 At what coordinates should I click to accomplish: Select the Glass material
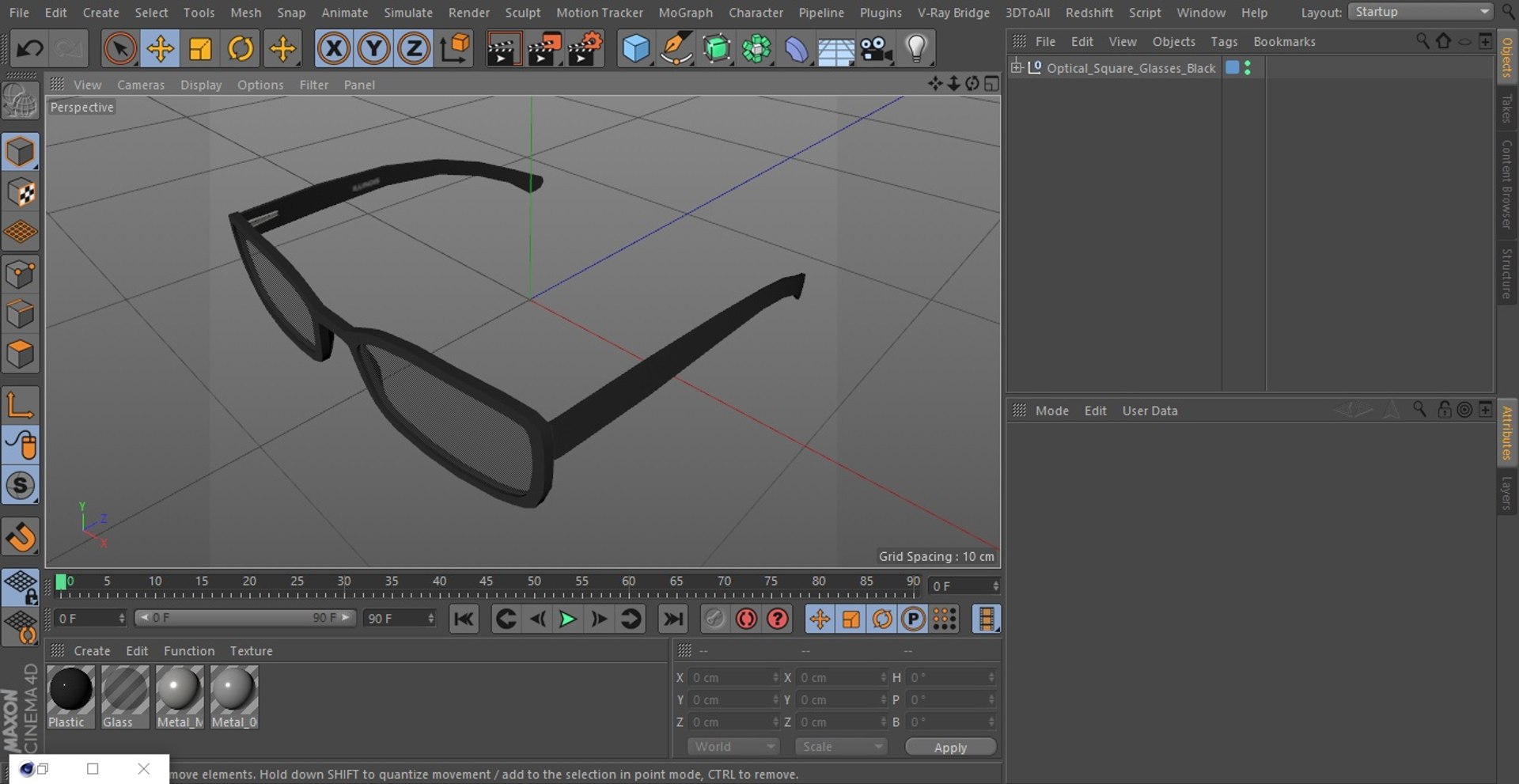(x=125, y=697)
